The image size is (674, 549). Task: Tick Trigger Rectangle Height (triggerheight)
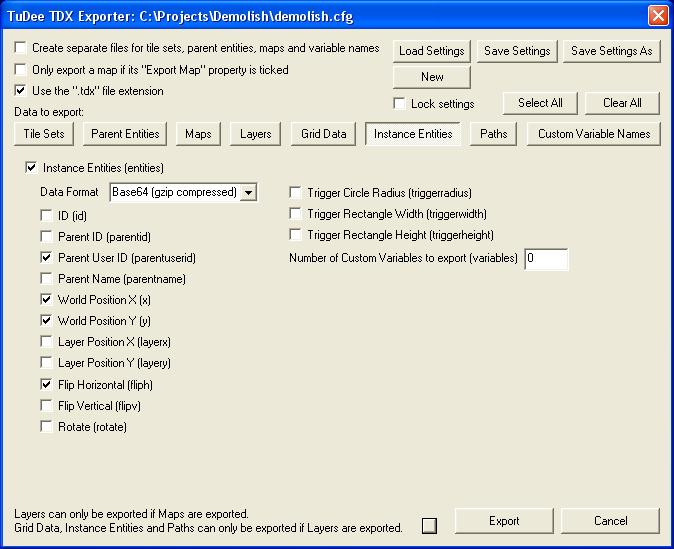click(295, 234)
